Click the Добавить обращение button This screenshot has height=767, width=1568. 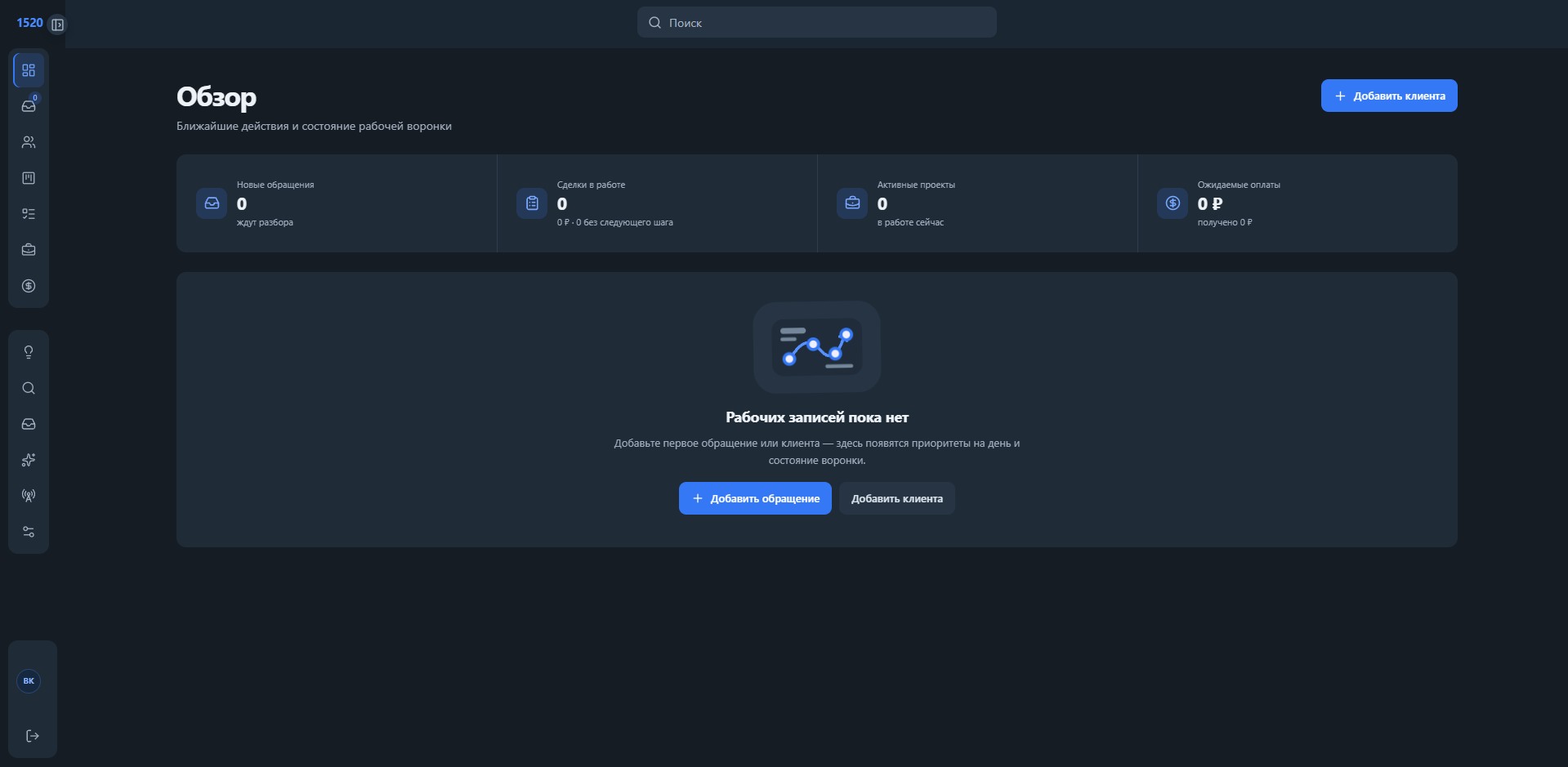pyautogui.click(x=755, y=498)
